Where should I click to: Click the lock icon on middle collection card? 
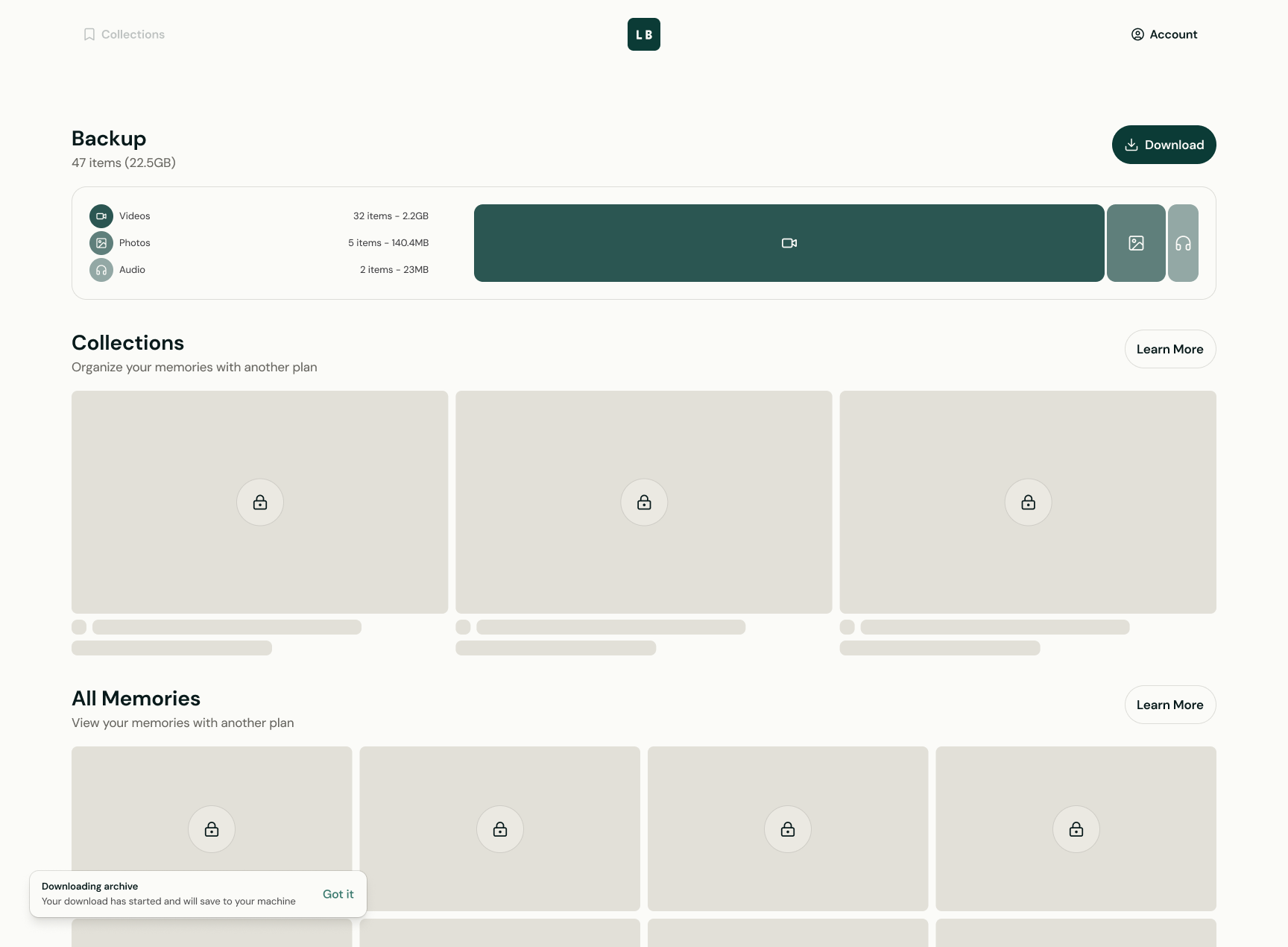pos(644,503)
